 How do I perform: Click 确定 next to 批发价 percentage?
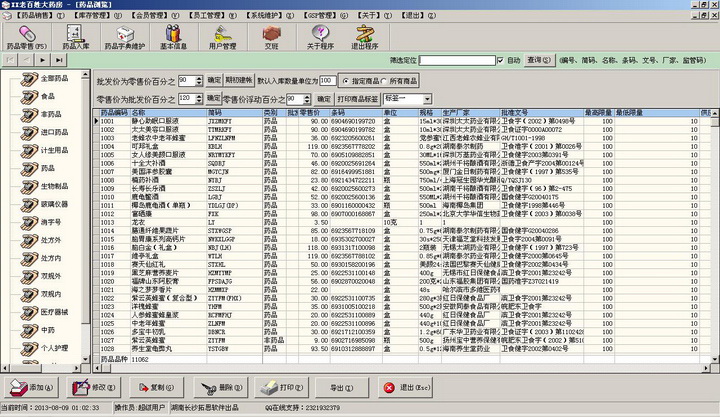coord(214,80)
